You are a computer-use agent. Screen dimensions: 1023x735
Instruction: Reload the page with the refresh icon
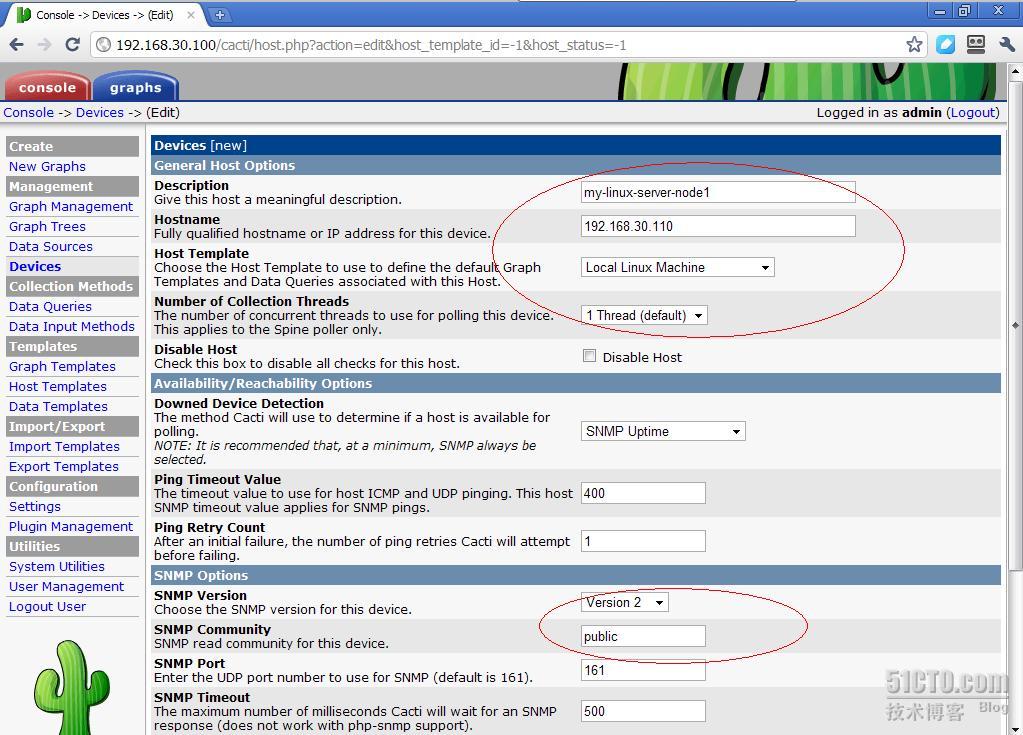pos(72,44)
